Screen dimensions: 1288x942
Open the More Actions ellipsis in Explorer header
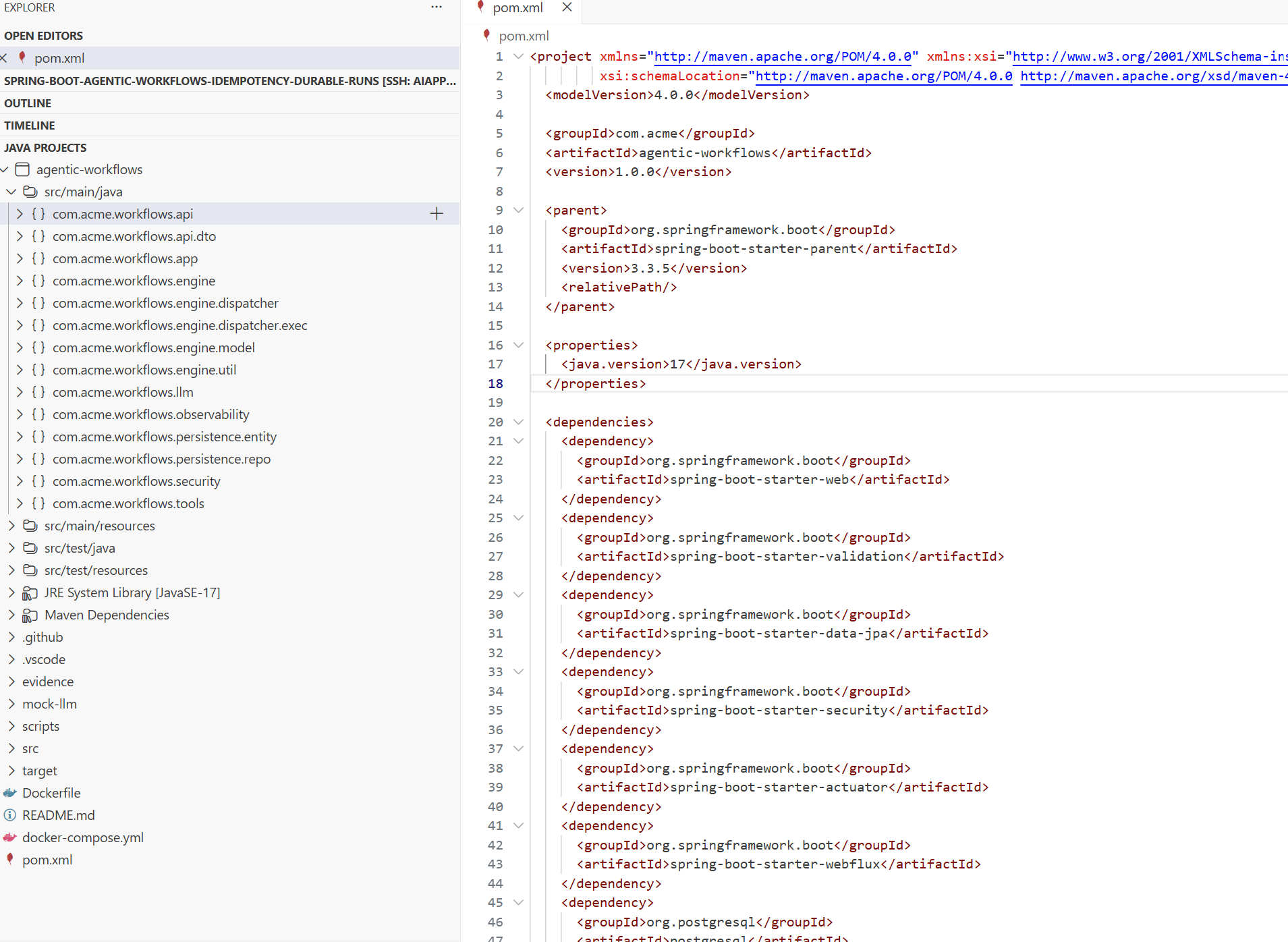click(x=436, y=7)
